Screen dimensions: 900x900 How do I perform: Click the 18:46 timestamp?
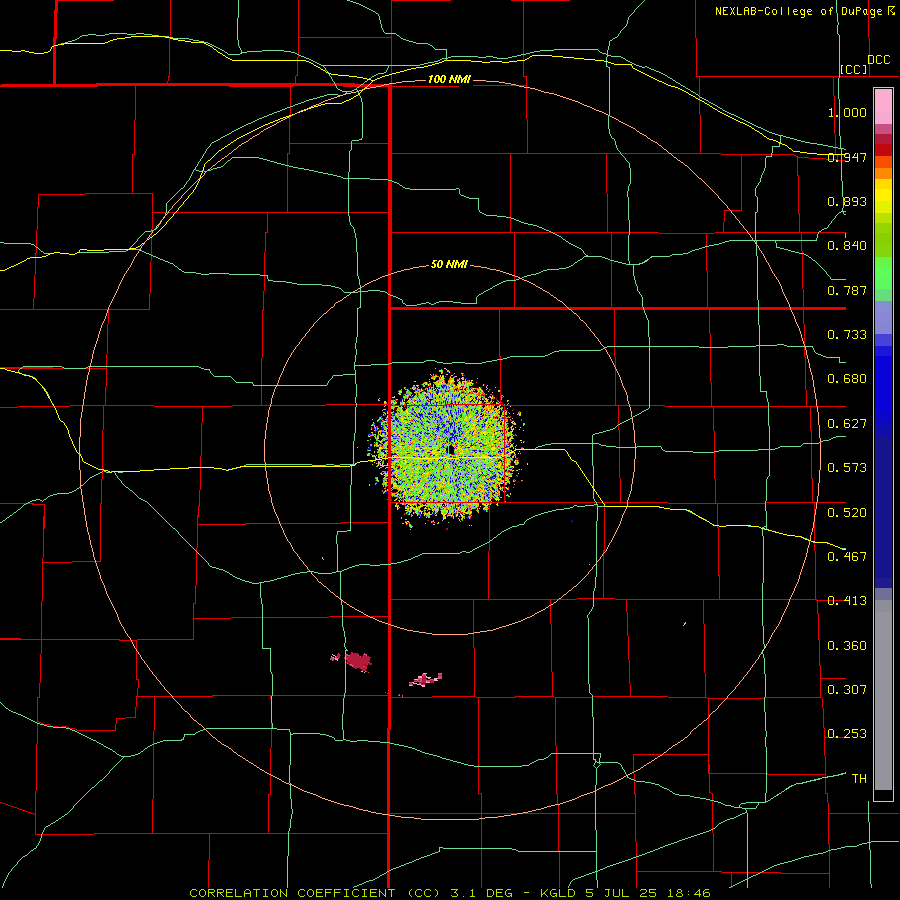(689, 893)
